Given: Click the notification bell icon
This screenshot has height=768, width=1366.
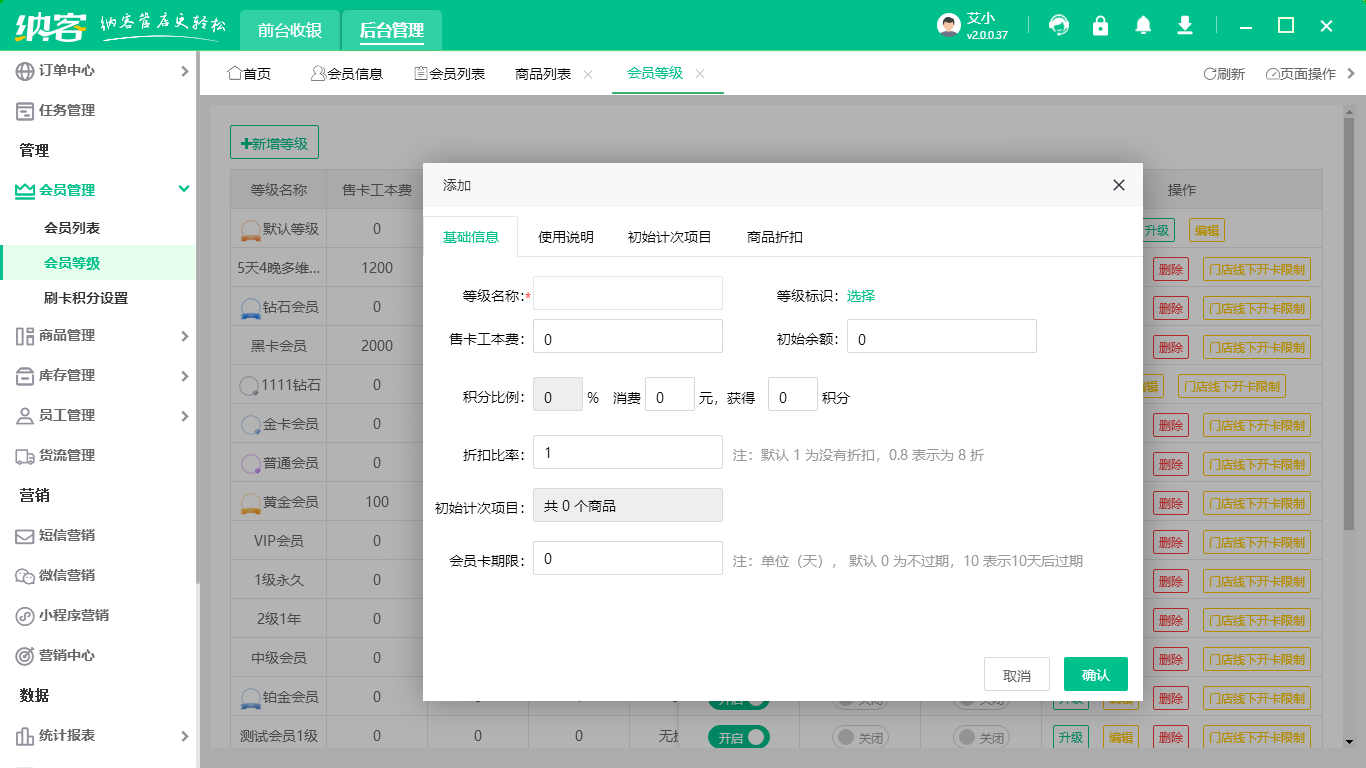Looking at the screenshot, I should point(1143,25).
